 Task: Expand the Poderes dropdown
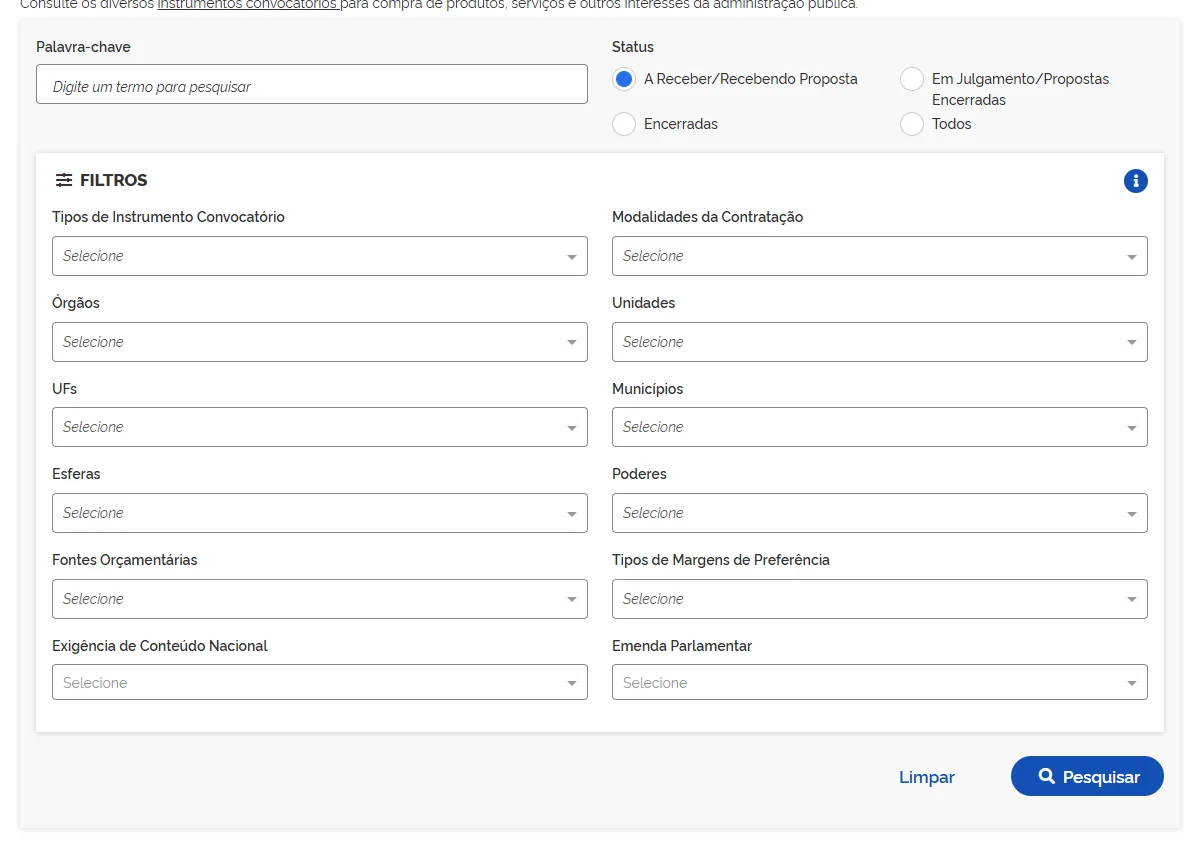(x=880, y=513)
